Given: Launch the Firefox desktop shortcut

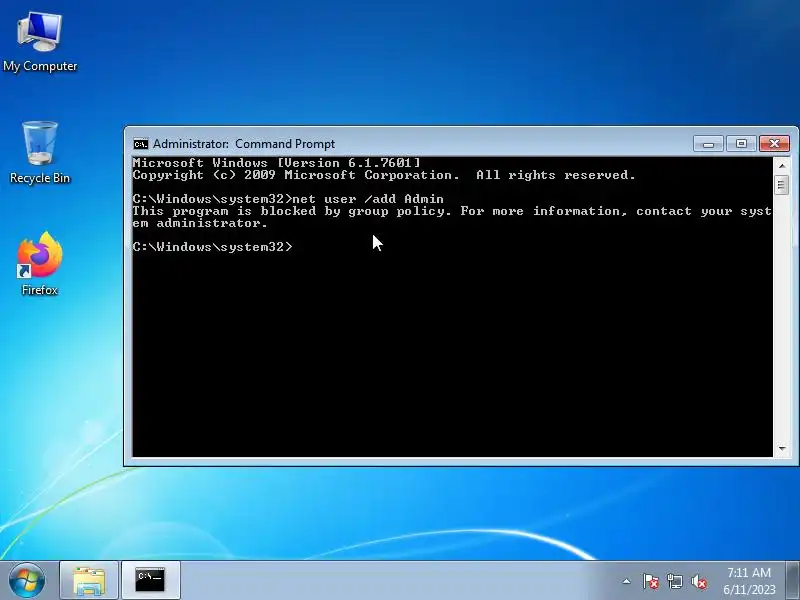Looking at the screenshot, I should [x=40, y=263].
